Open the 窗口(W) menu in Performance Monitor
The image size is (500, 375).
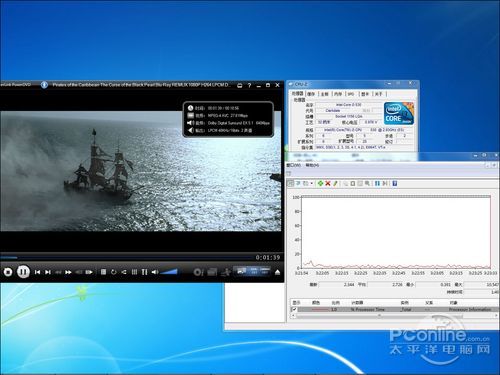(294, 165)
